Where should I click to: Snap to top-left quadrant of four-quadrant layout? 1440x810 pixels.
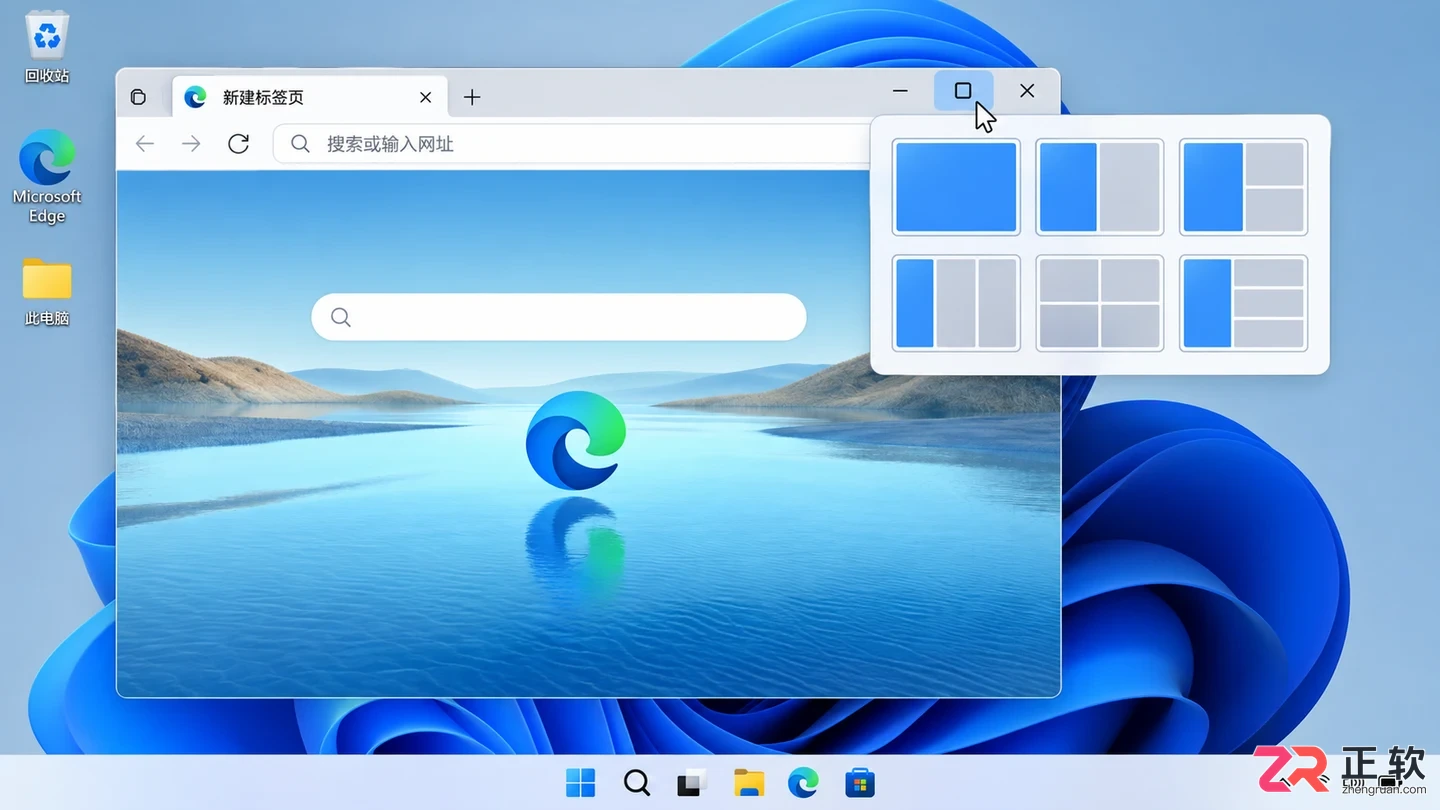[x=1069, y=280]
